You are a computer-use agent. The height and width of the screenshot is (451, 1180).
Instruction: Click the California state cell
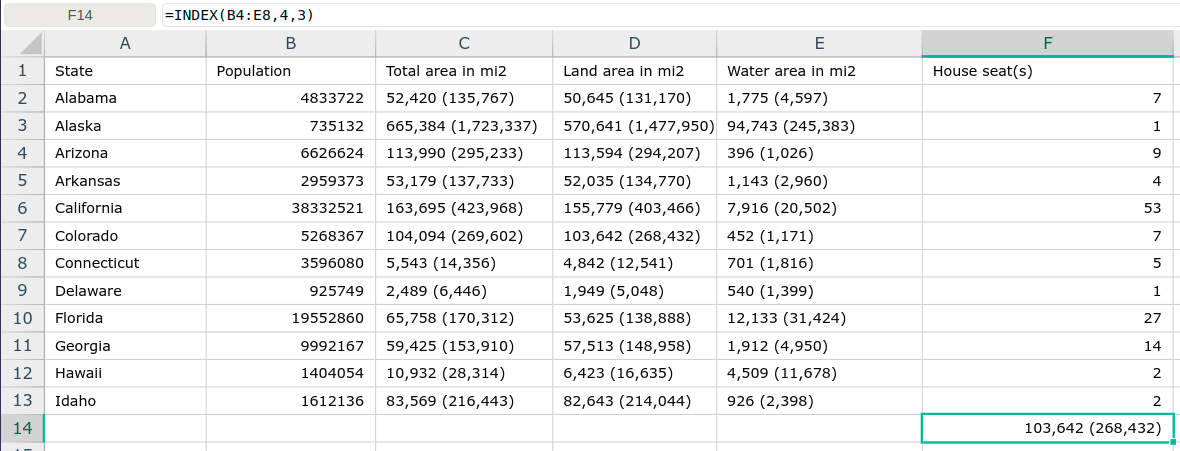click(126, 209)
